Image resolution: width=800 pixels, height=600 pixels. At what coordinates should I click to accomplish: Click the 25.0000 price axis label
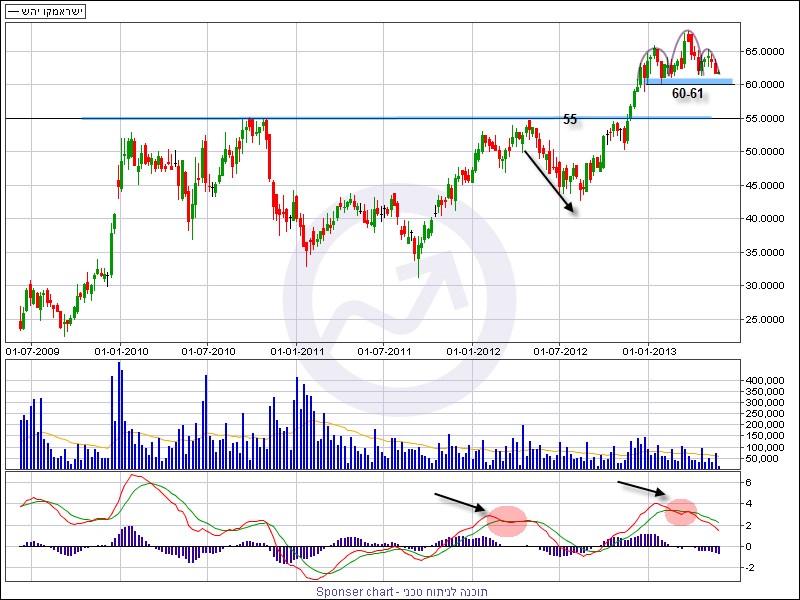click(764, 319)
